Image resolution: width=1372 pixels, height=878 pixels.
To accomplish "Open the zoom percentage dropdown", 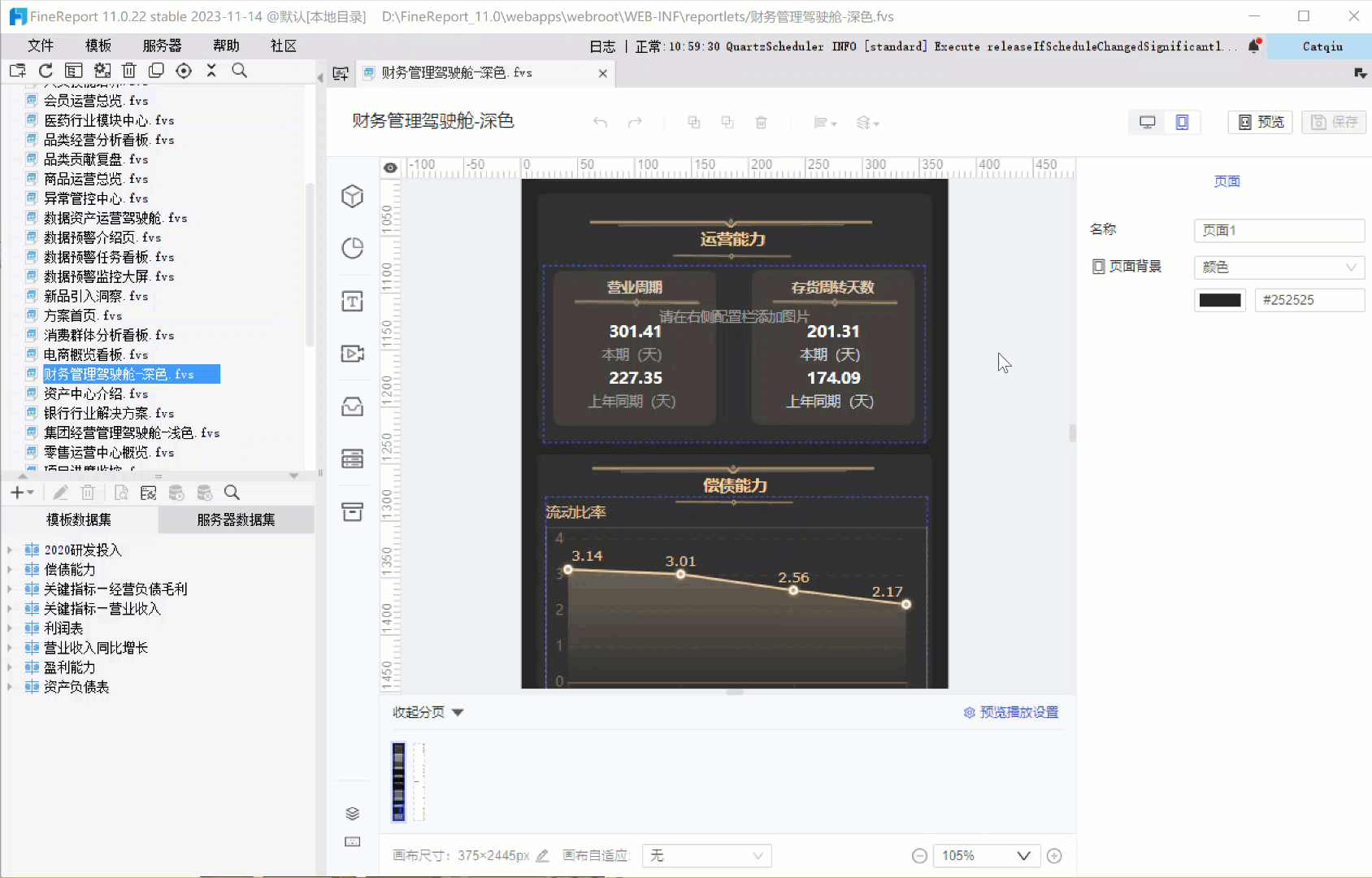I will tap(985, 855).
